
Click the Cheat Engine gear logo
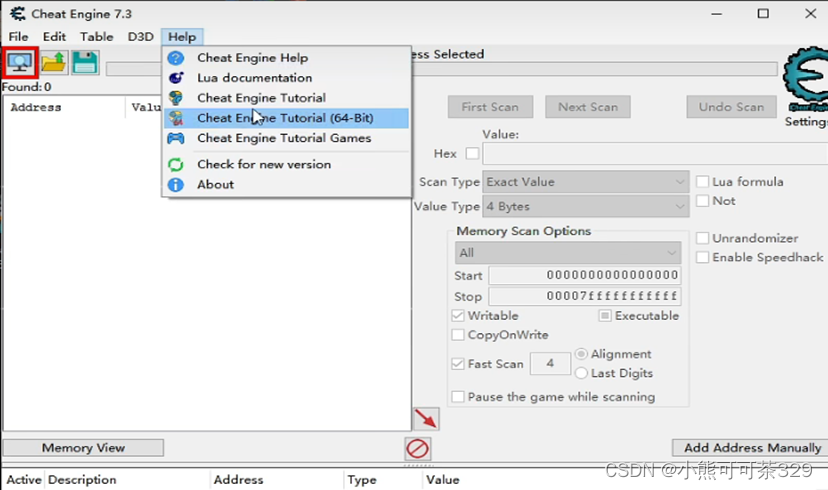[x=805, y=79]
